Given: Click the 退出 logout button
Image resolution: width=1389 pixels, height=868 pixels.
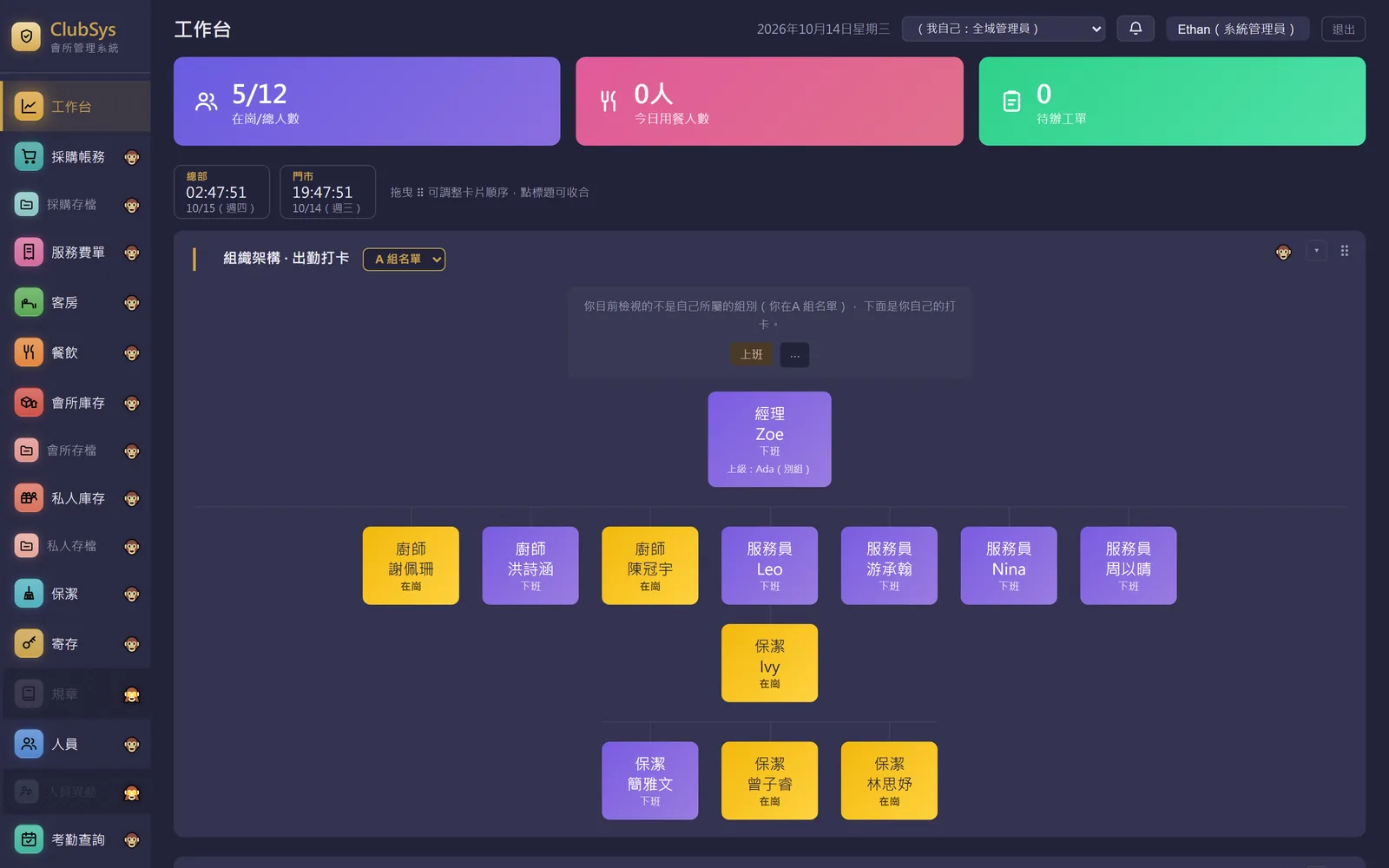Looking at the screenshot, I should pos(1343,29).
